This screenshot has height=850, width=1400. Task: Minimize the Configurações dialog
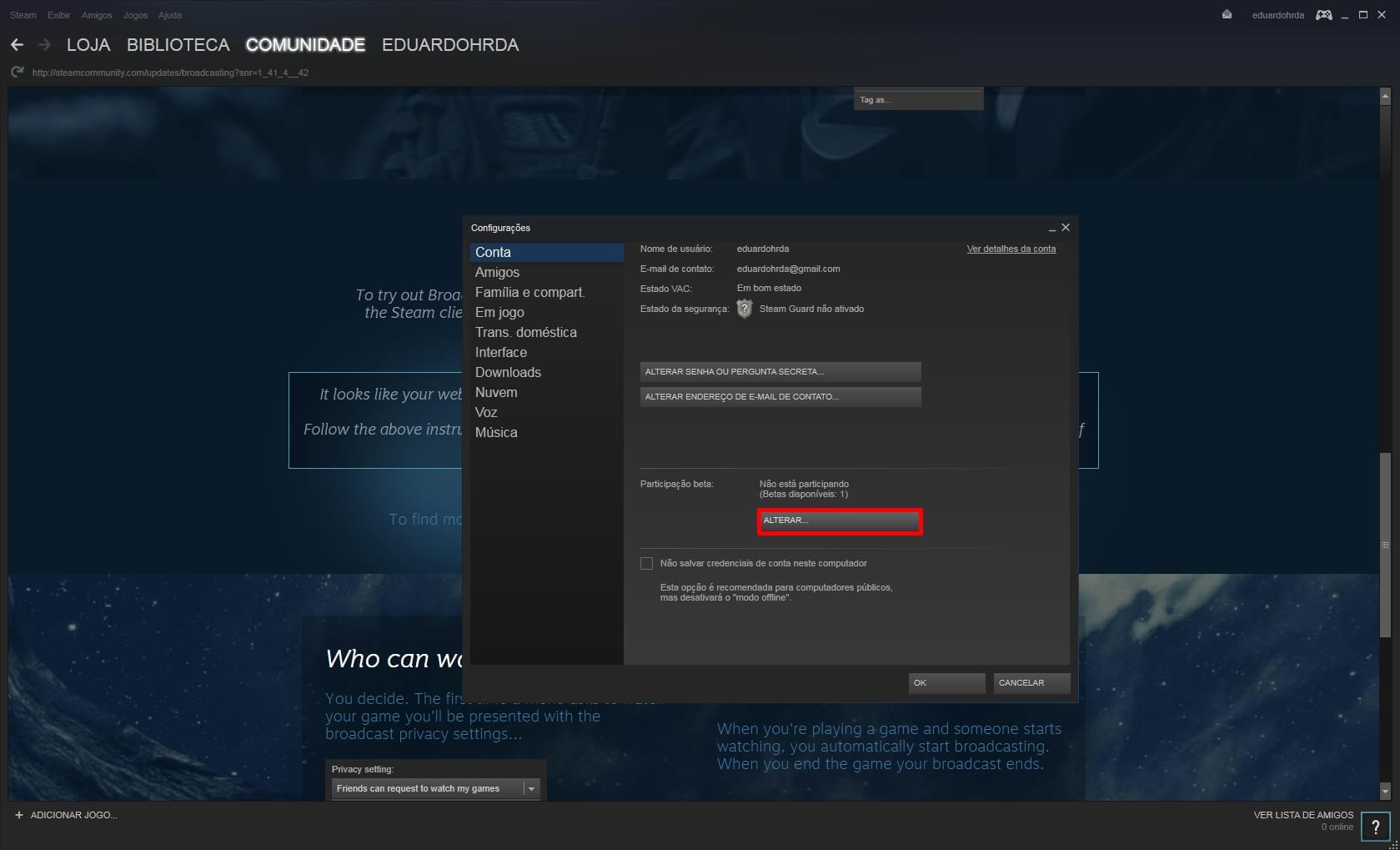[1051, 228]
